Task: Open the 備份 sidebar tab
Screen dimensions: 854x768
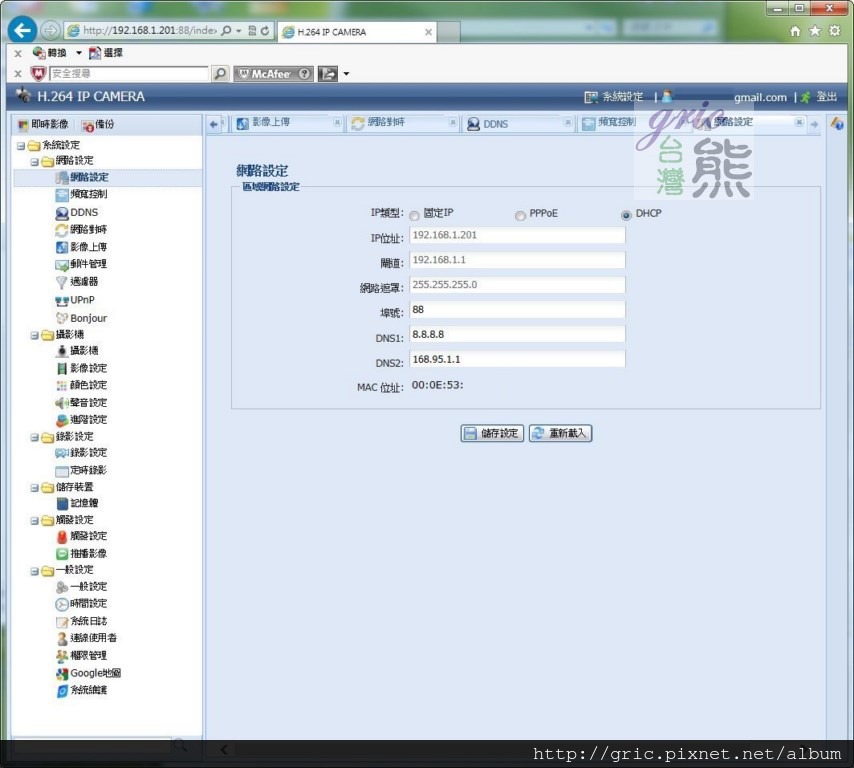Action: tap(98, 125)
